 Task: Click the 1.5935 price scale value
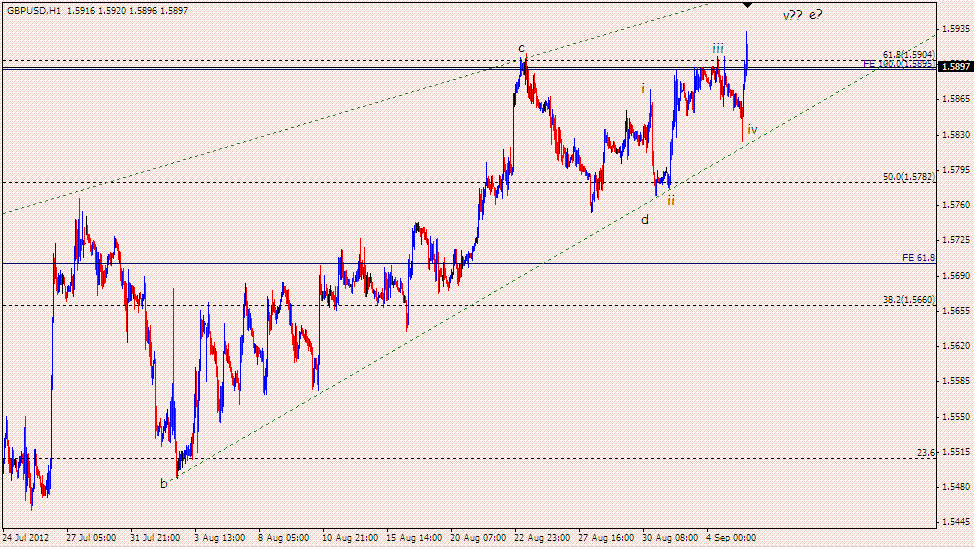[x=955, y=29]
